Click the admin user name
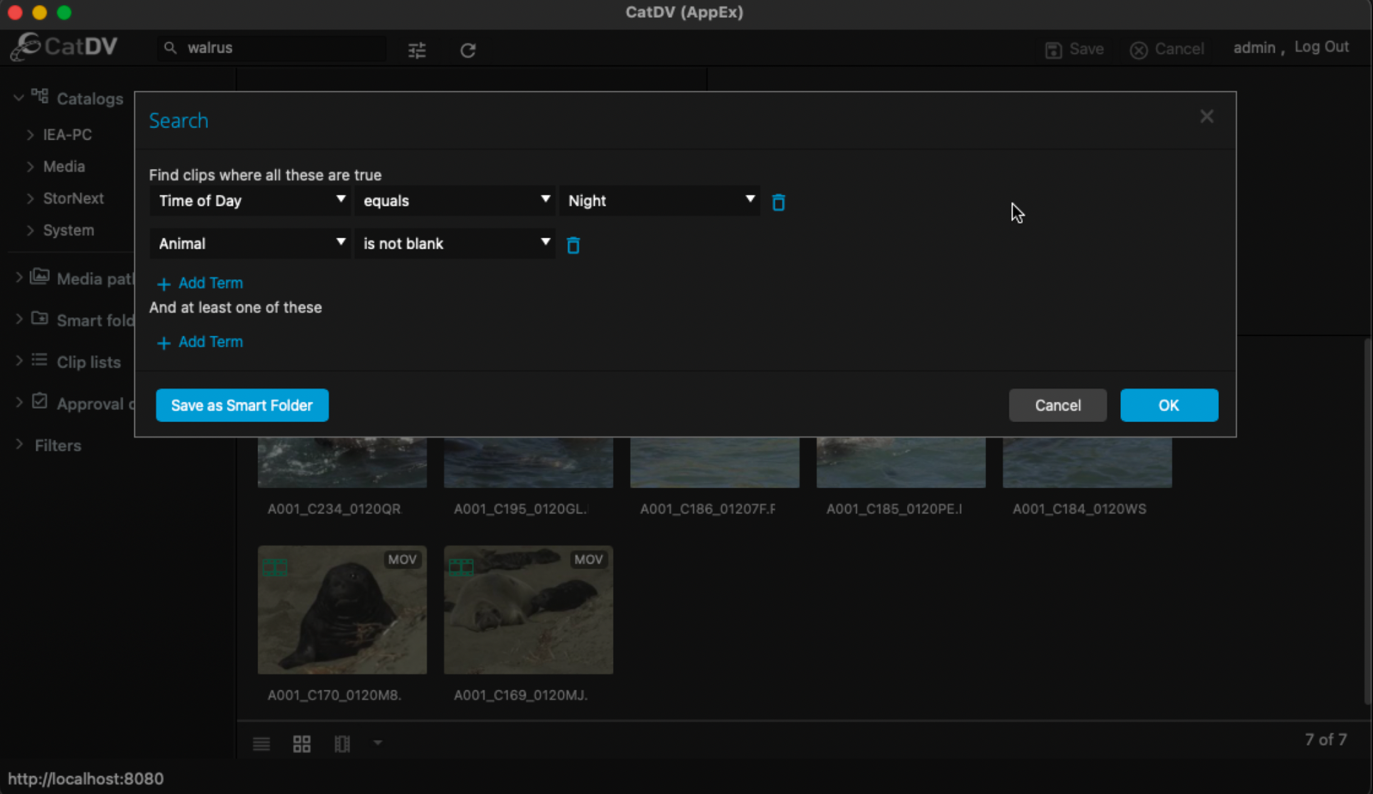 click(x=1254, y=47)
